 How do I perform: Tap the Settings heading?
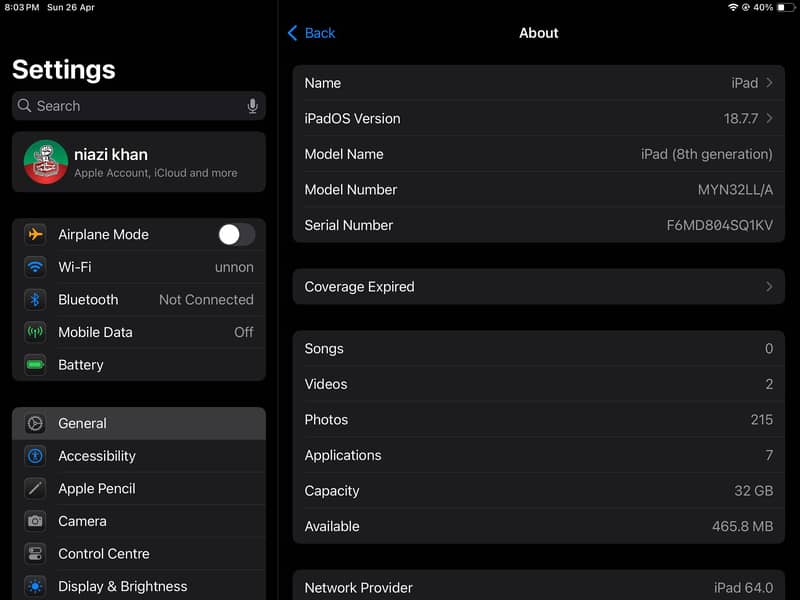64,69
